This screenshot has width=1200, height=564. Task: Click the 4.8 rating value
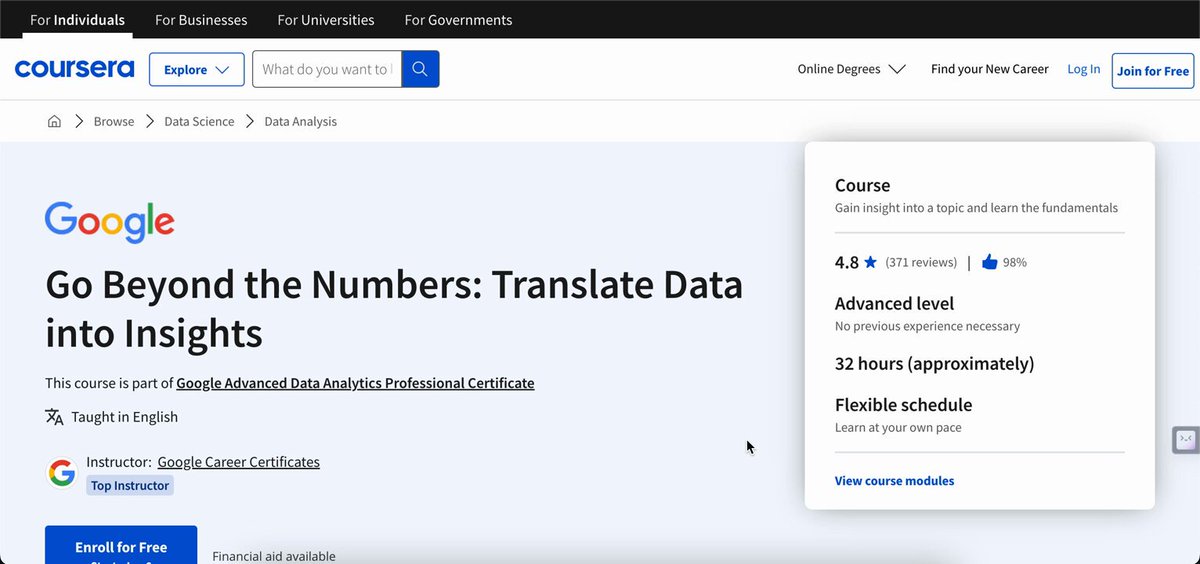pyautogui.click(x=847, y=262)
